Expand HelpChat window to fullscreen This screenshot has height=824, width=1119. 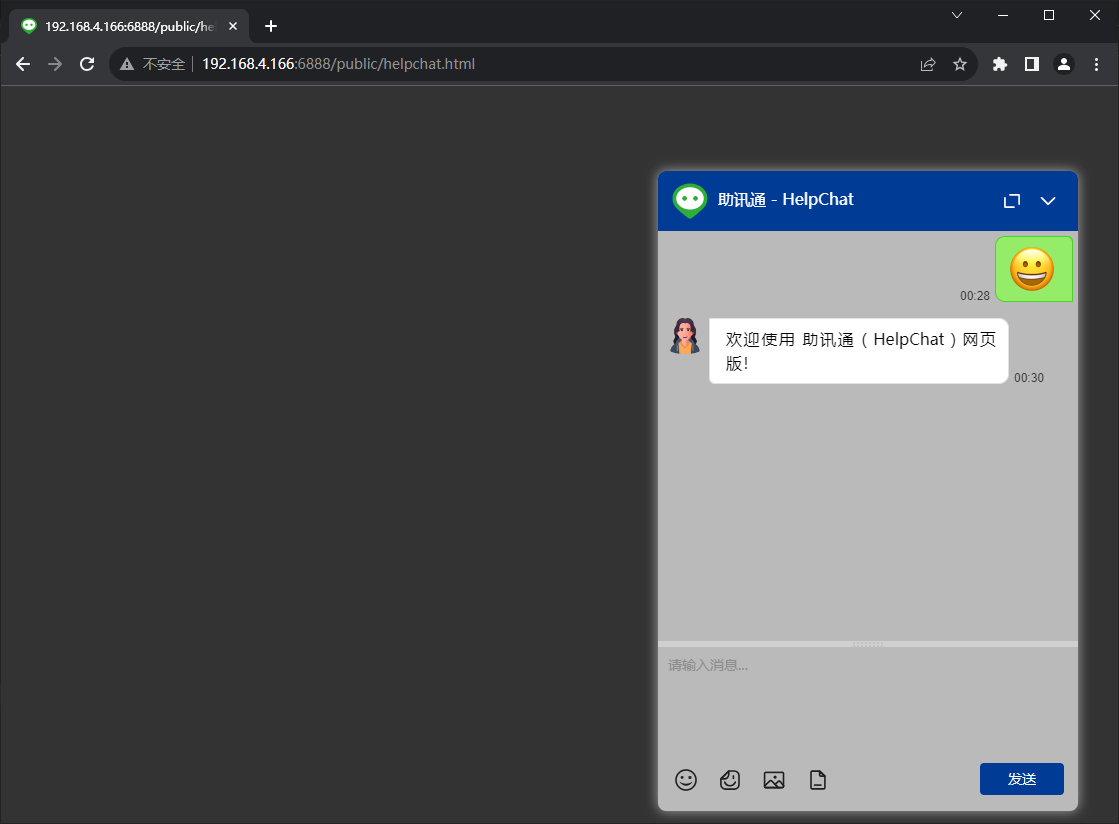tap(1012, 201)
